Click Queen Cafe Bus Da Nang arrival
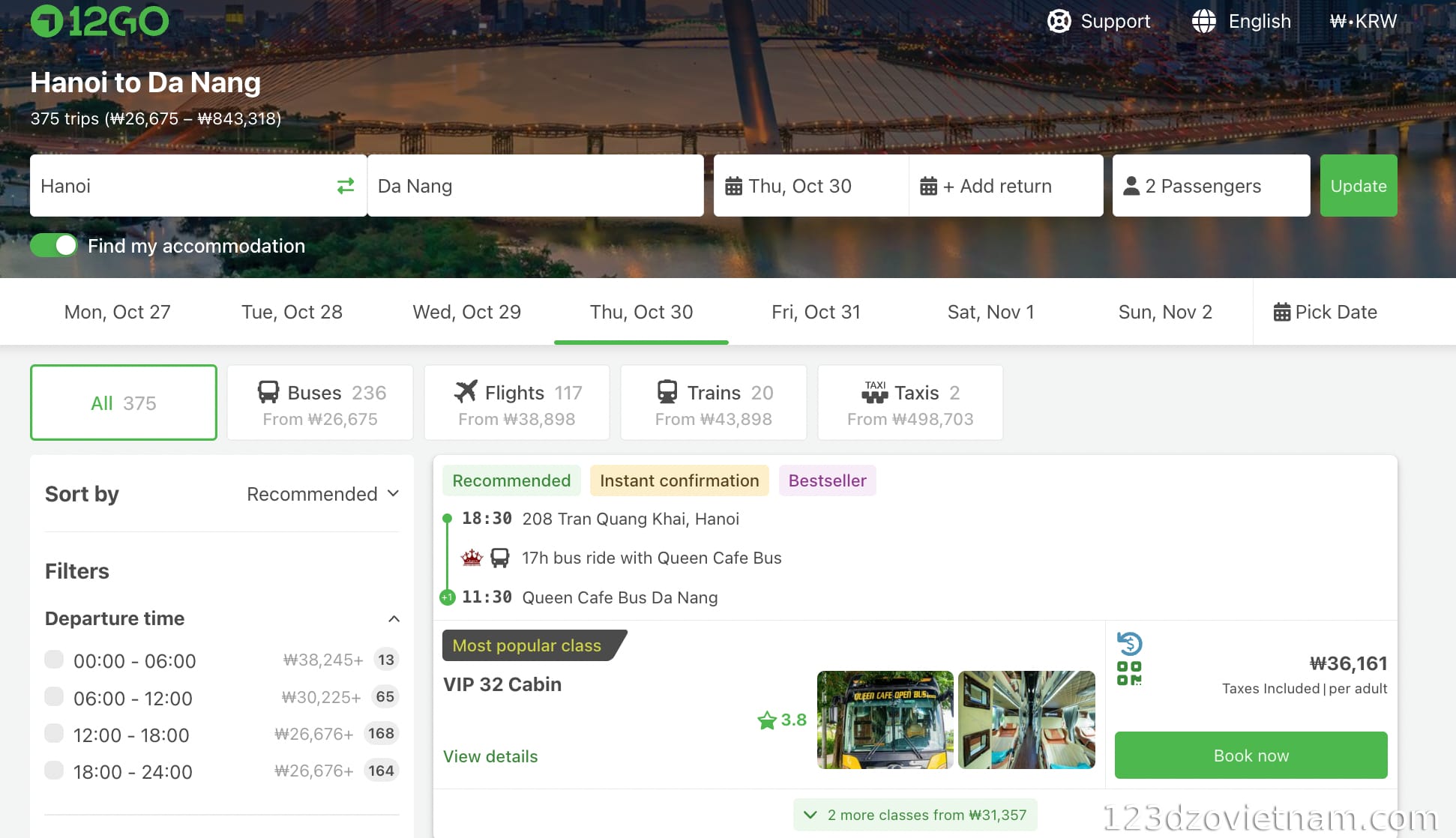 (x=619, y=597)
